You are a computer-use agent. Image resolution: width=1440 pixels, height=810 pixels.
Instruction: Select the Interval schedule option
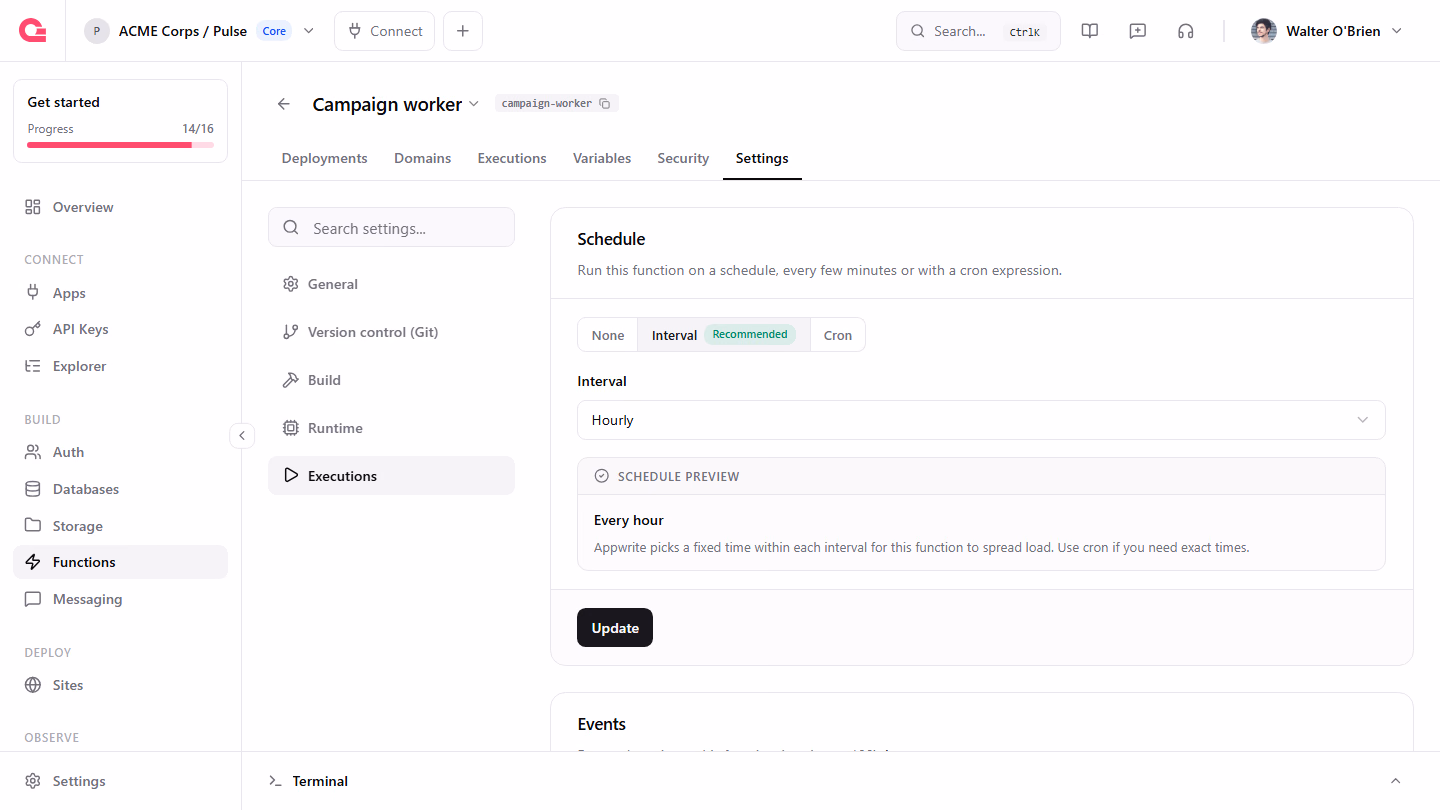click(724, 335)
